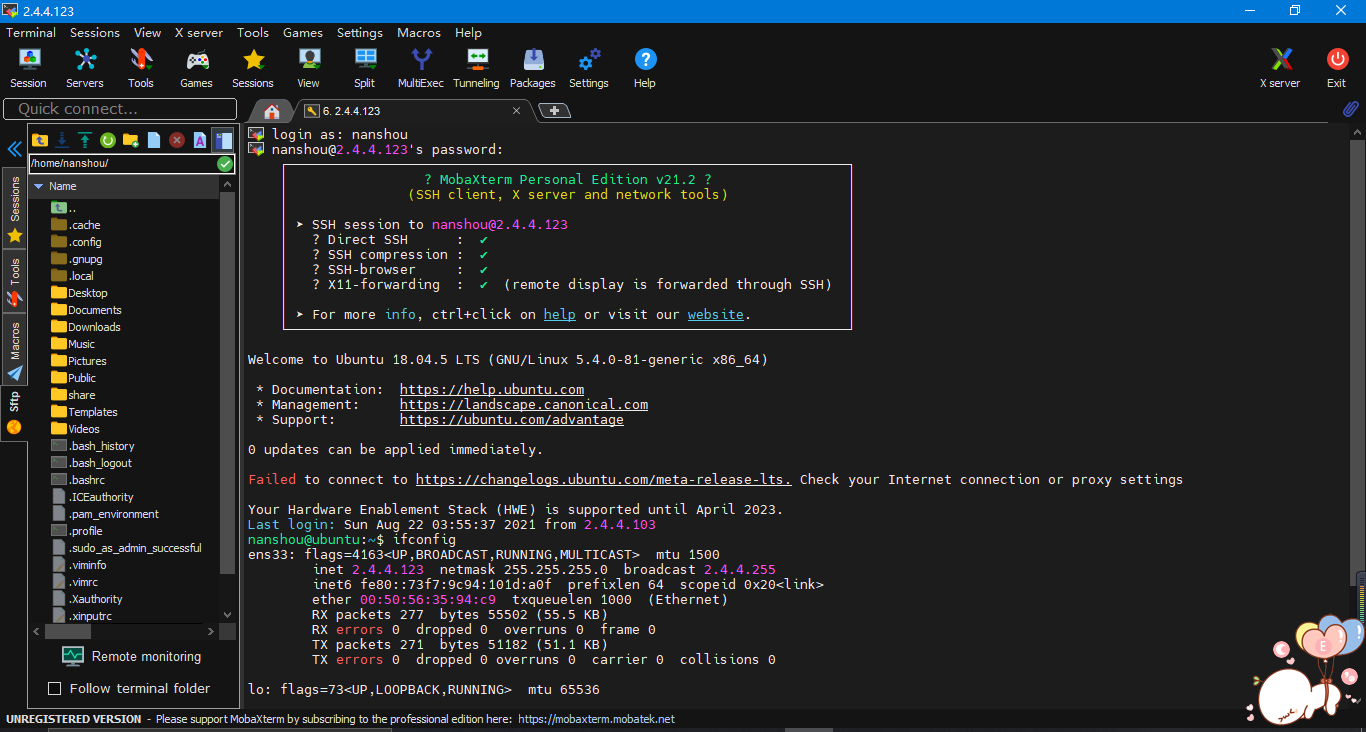Image resolution: width=1366 pixels, height=732 pixels.
Task: Activate the MultiExec toolbar icon
Action: [421, 68]
